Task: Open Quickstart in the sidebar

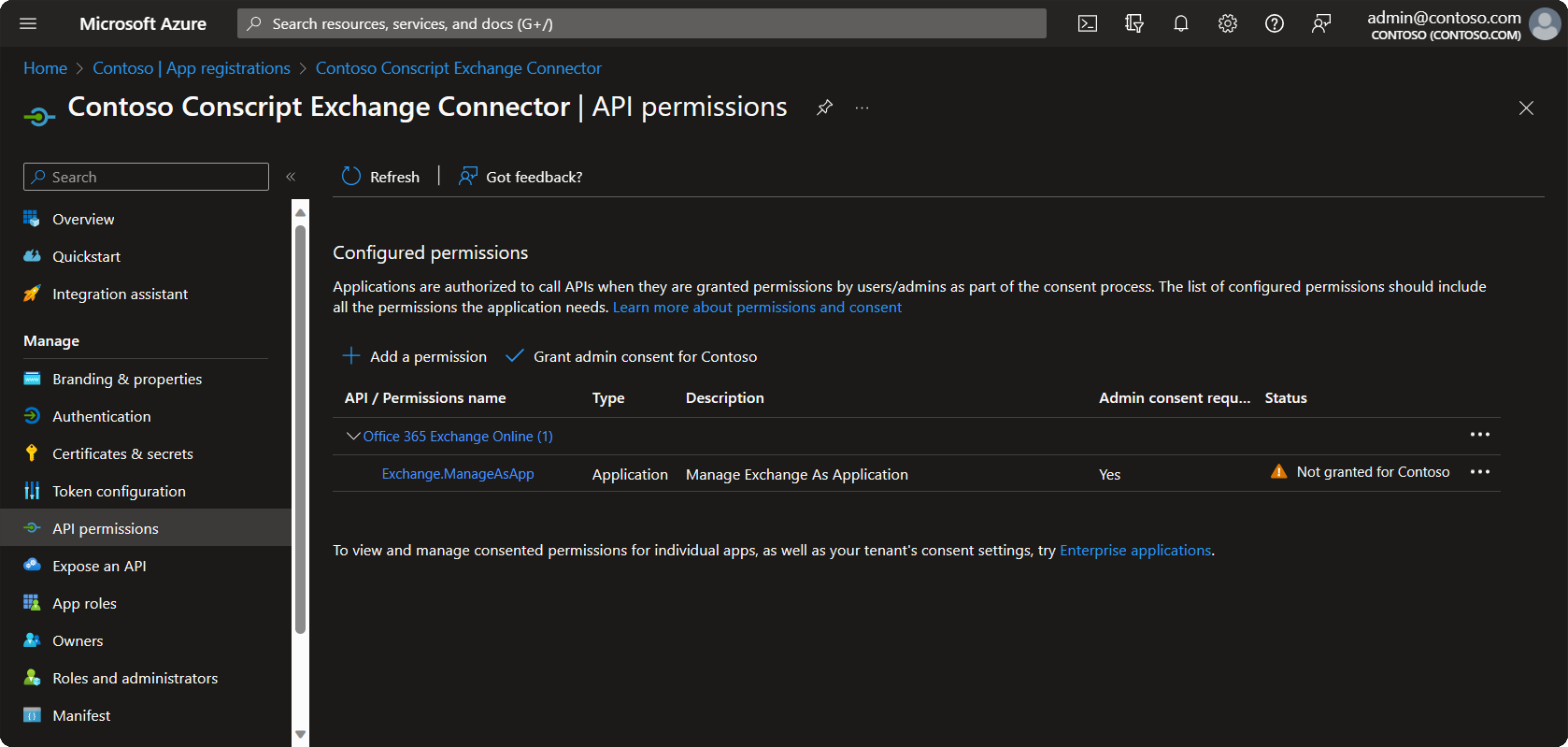Action: point(86,256)
